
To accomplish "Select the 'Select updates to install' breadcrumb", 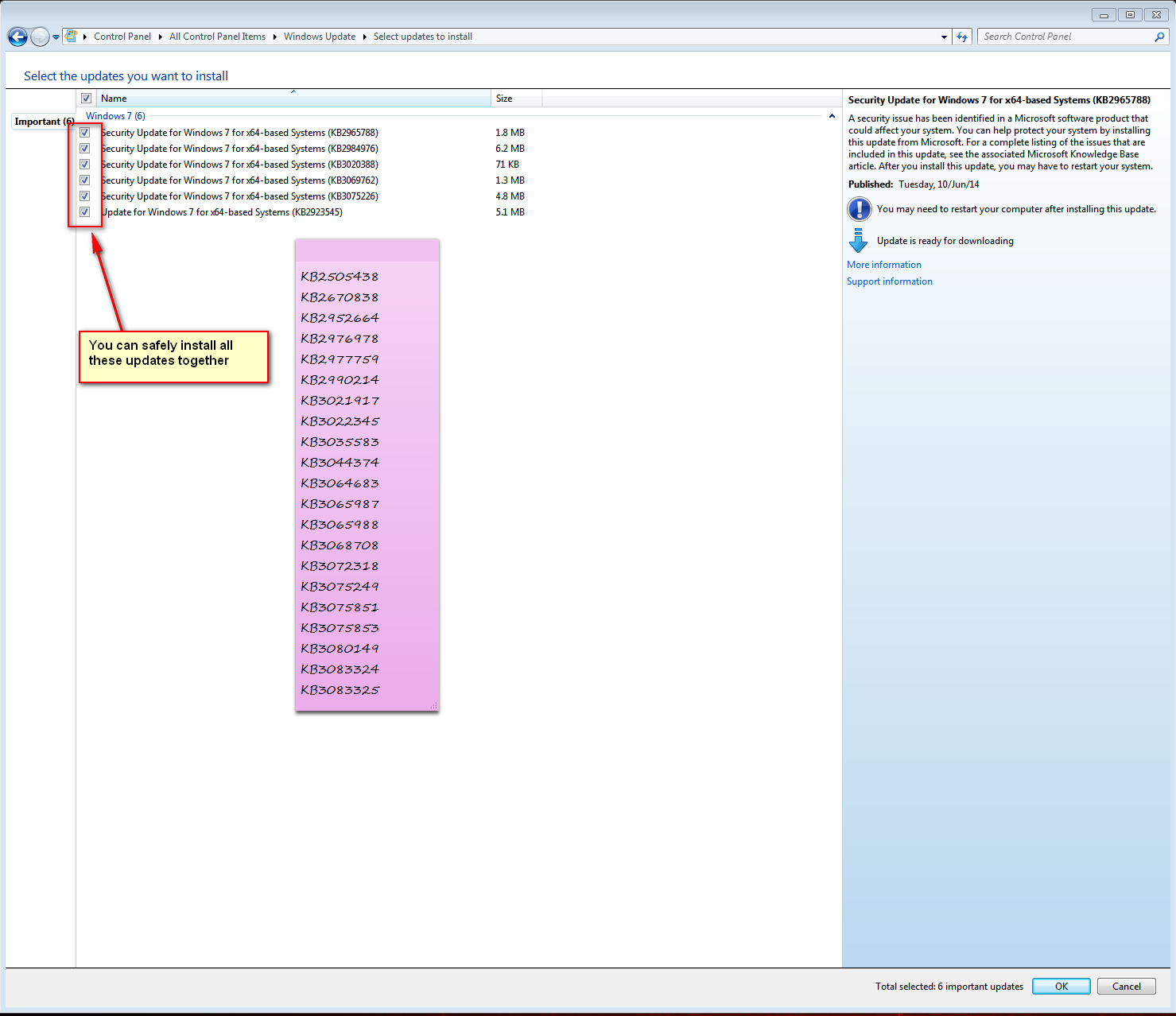I will point(423,37).
